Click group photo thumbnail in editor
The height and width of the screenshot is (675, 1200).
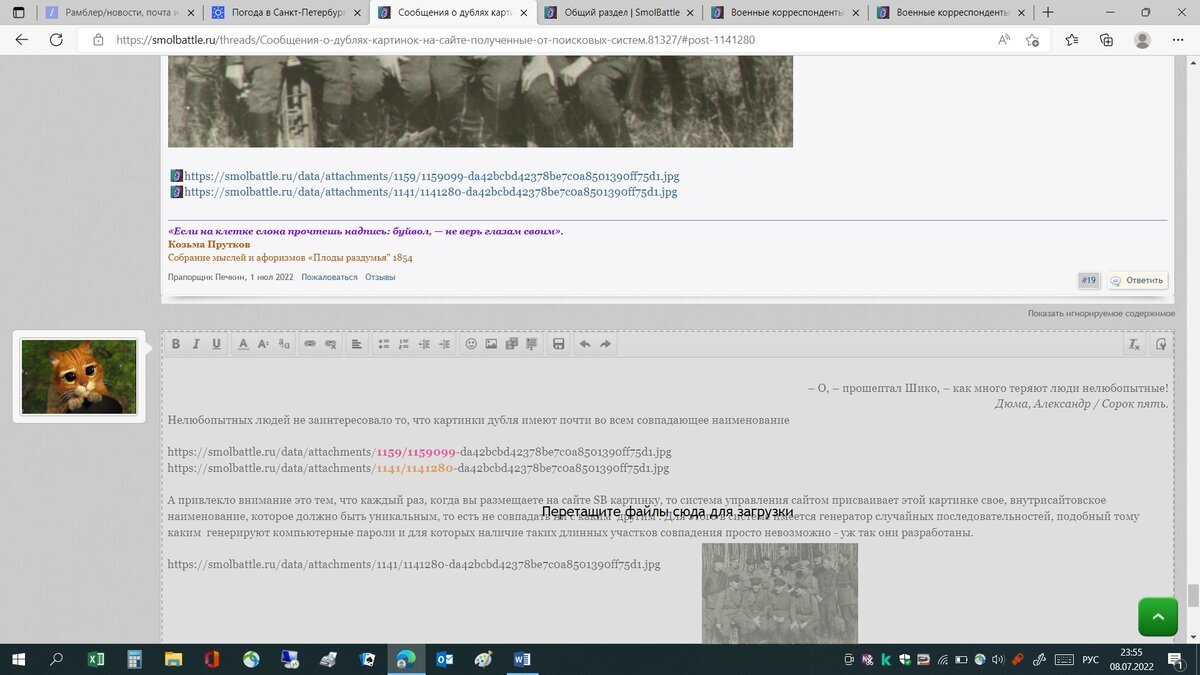pyautogui.click(x=780, y=593)
